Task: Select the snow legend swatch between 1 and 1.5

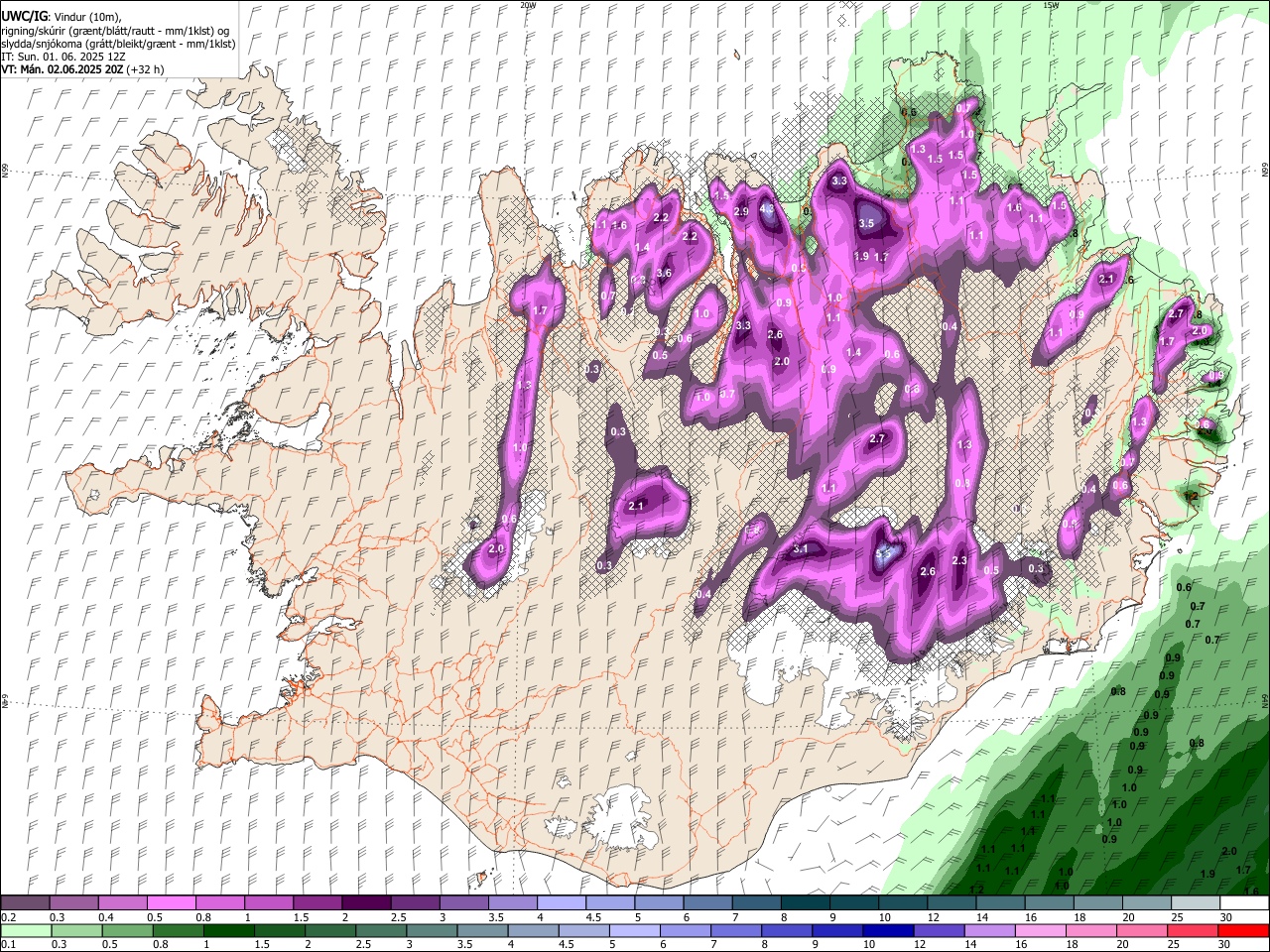Action: (x=268, y=902)
